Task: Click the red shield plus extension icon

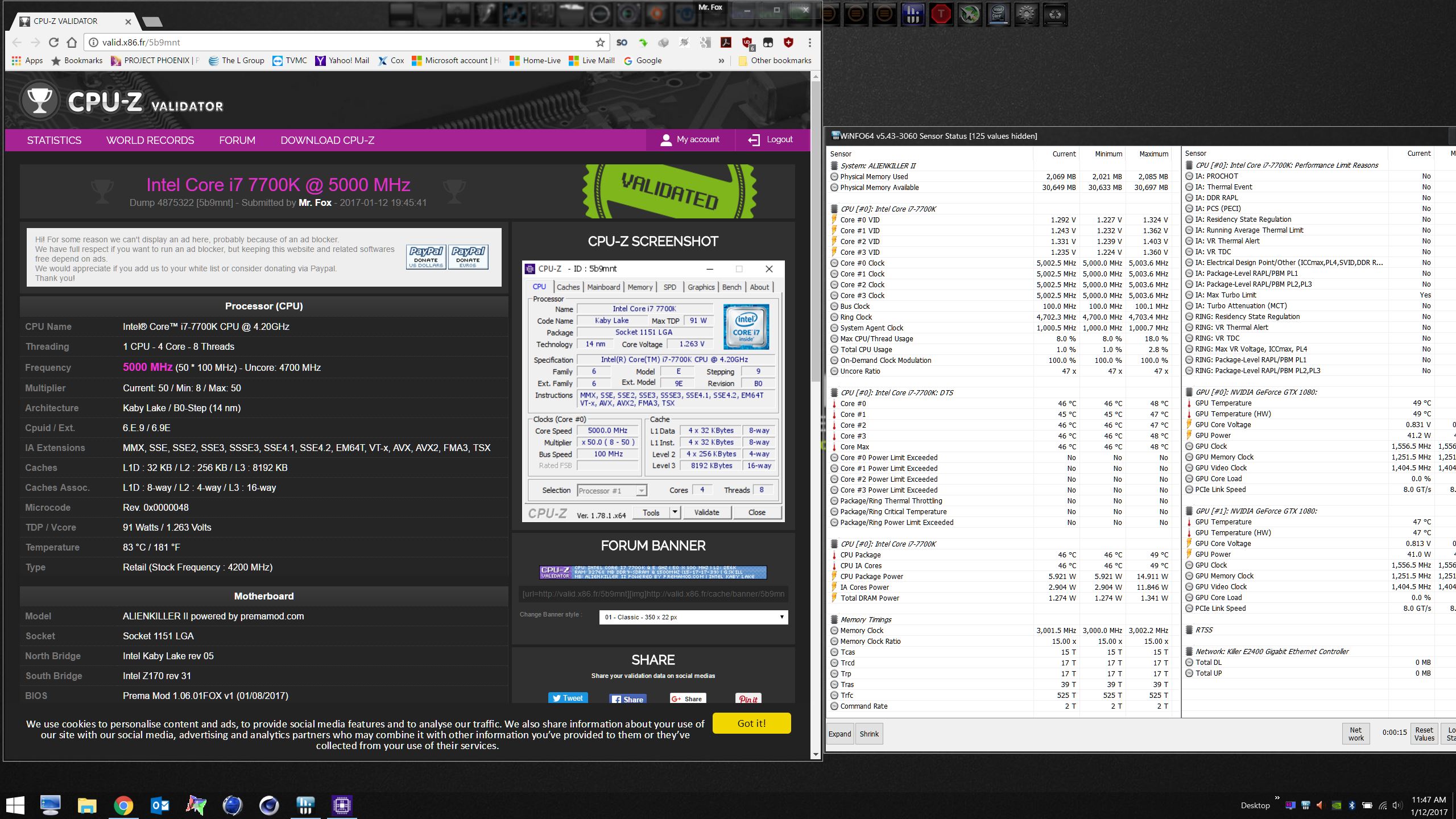Action: 788,43
